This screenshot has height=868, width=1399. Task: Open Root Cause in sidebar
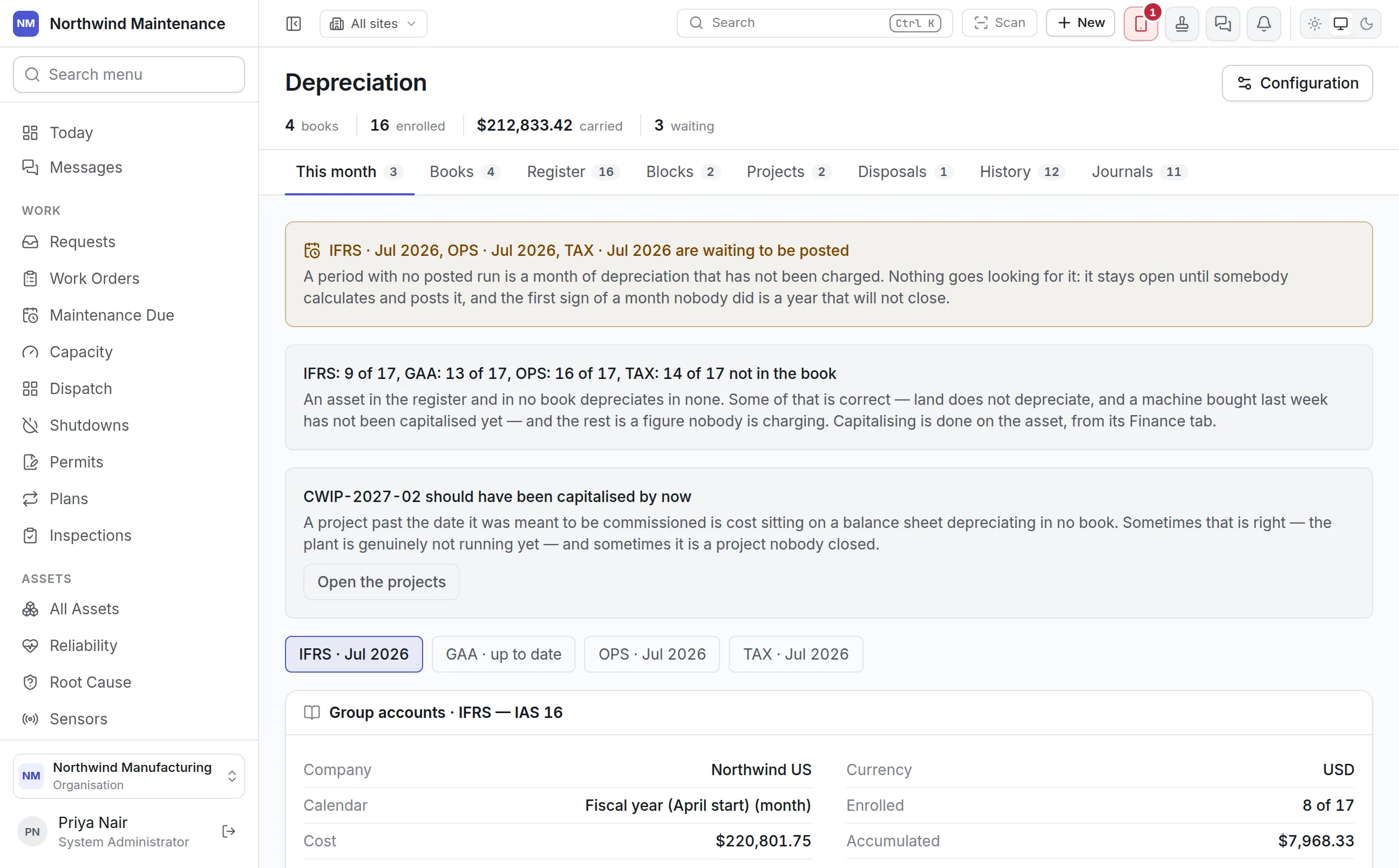(x=129, y=682)
